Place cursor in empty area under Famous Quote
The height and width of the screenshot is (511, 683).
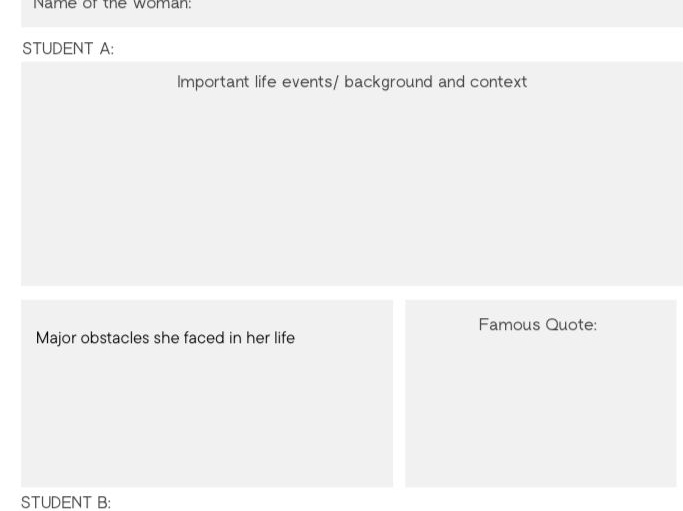(541, 409)
